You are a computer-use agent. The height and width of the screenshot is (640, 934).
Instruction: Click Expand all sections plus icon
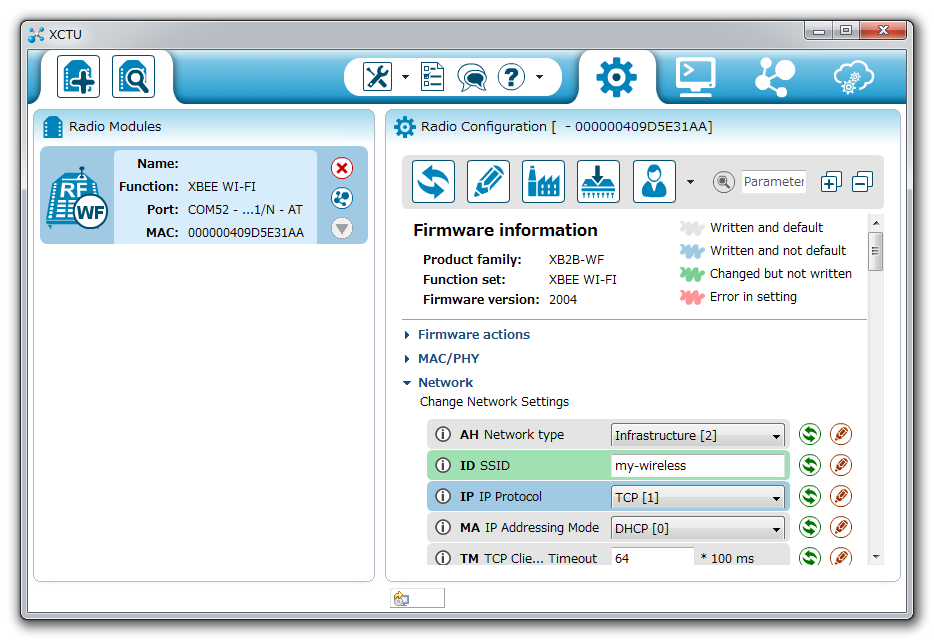point(831,182)
